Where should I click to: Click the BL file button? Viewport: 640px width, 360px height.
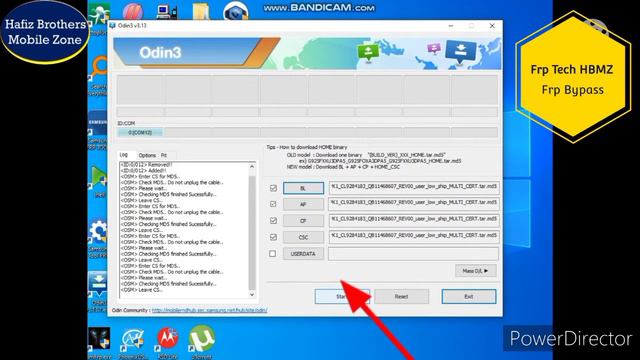(303, 188)
